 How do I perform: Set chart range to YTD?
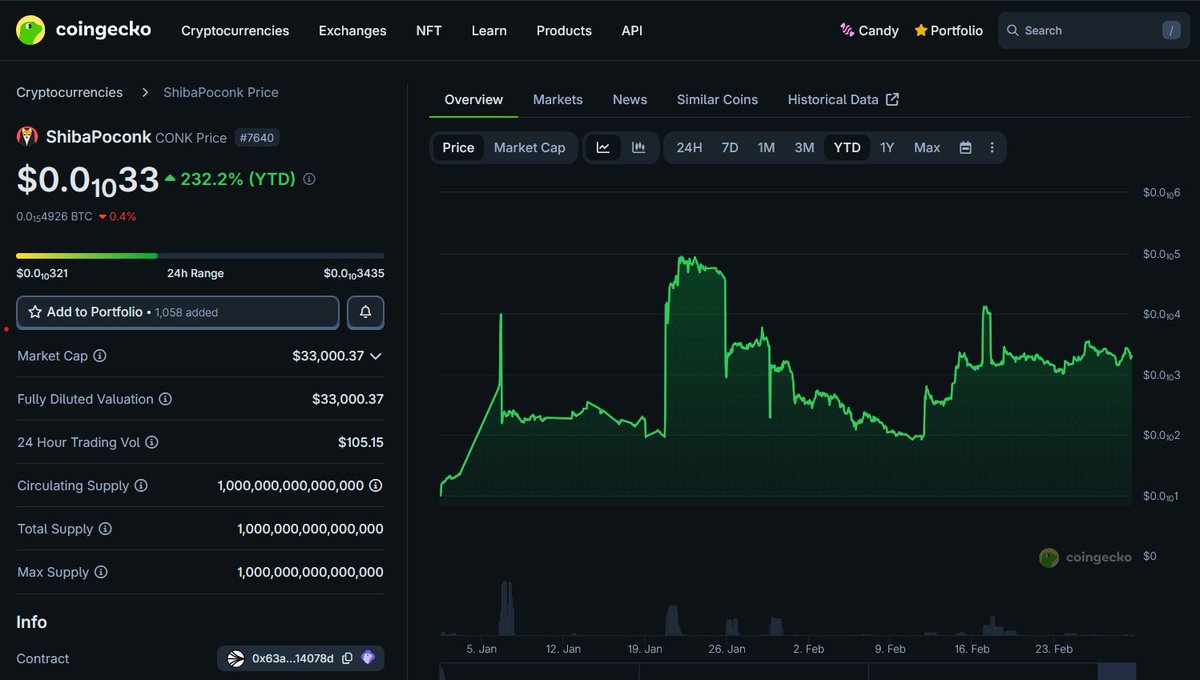coord(847,147)
